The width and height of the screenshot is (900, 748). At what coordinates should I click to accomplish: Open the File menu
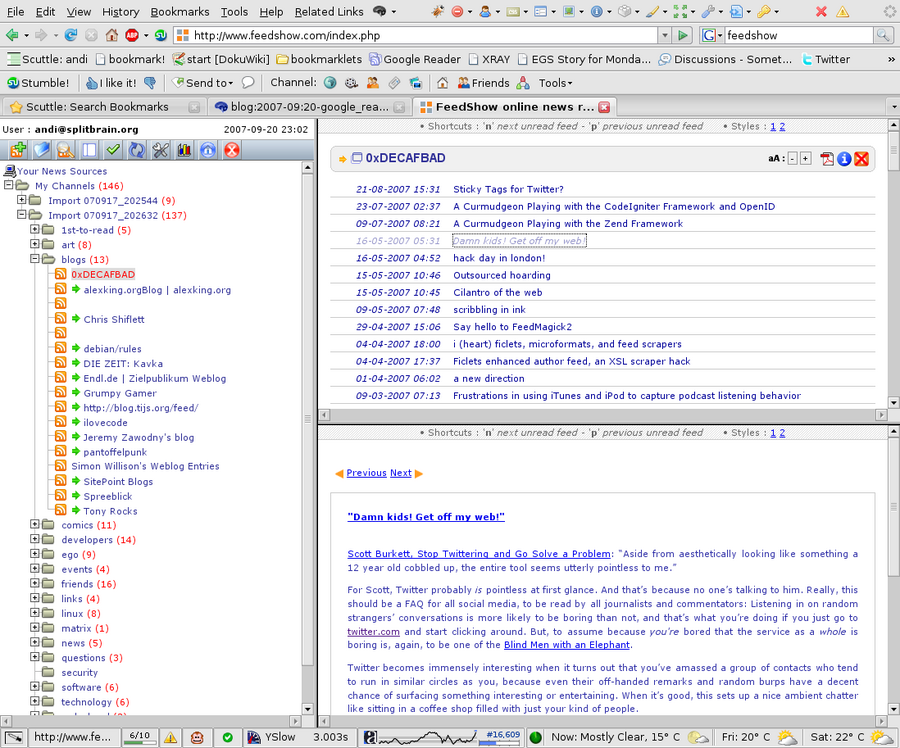coord(15,11)
